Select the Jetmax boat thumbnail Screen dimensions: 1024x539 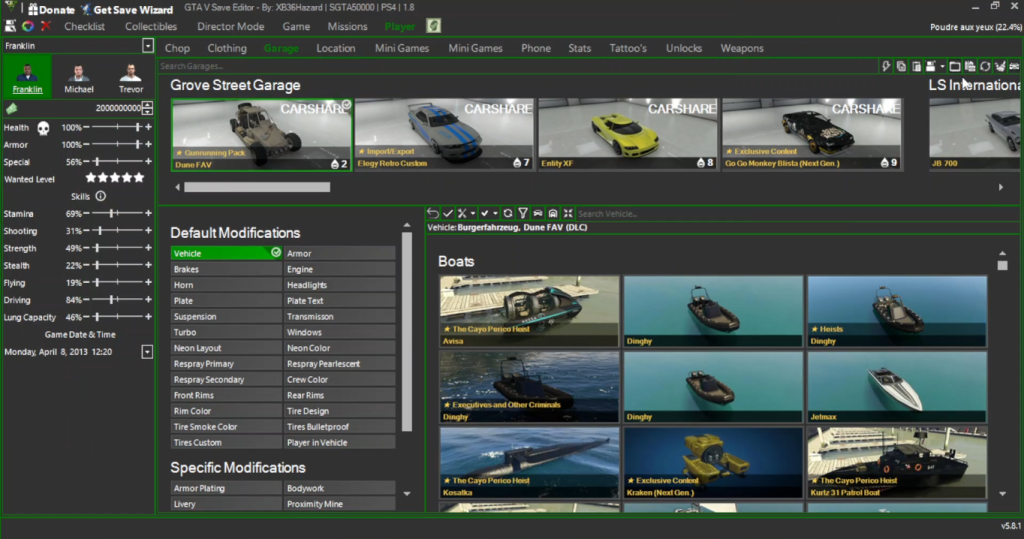click(897, 387)
